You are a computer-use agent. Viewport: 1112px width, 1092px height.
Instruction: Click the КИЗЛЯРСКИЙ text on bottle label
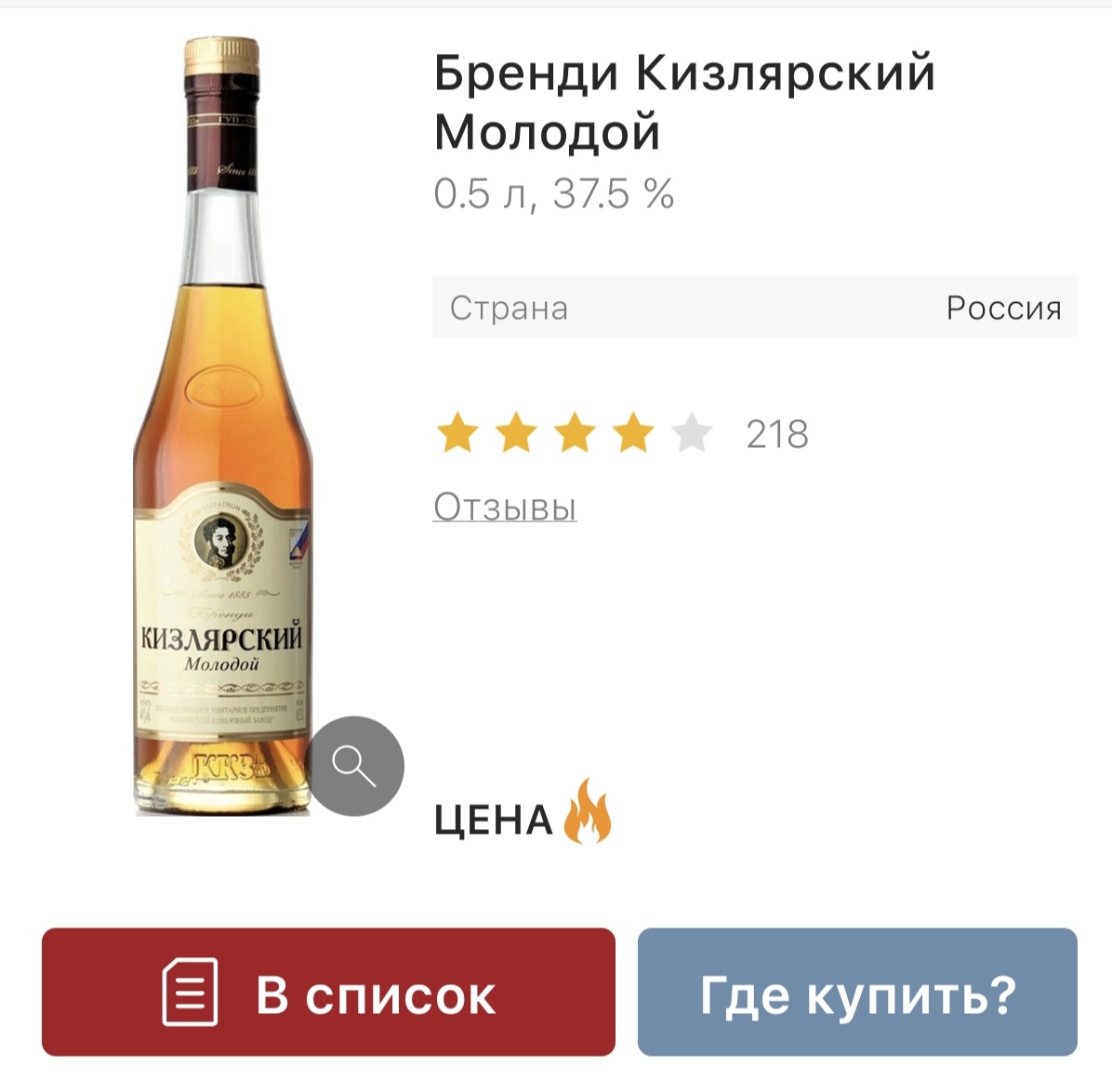[x=222, y=638]
